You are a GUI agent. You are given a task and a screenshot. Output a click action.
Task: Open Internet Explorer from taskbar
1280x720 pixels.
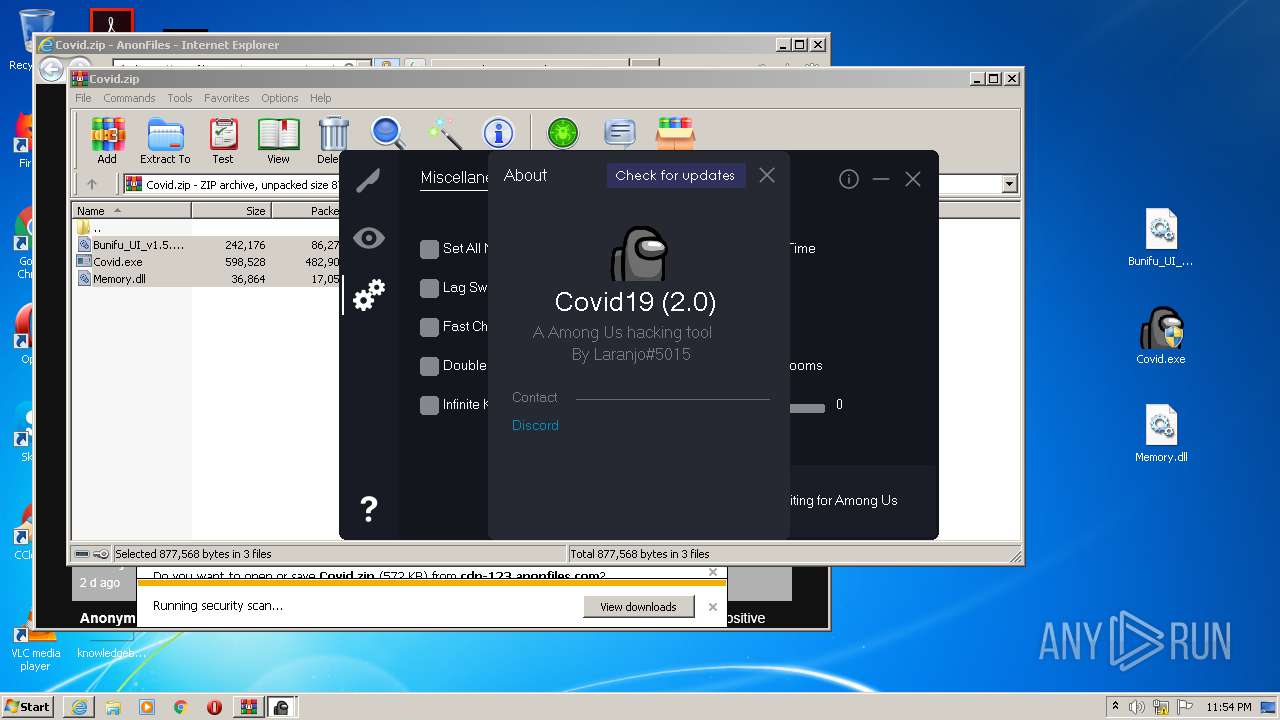tap(79, 707)
